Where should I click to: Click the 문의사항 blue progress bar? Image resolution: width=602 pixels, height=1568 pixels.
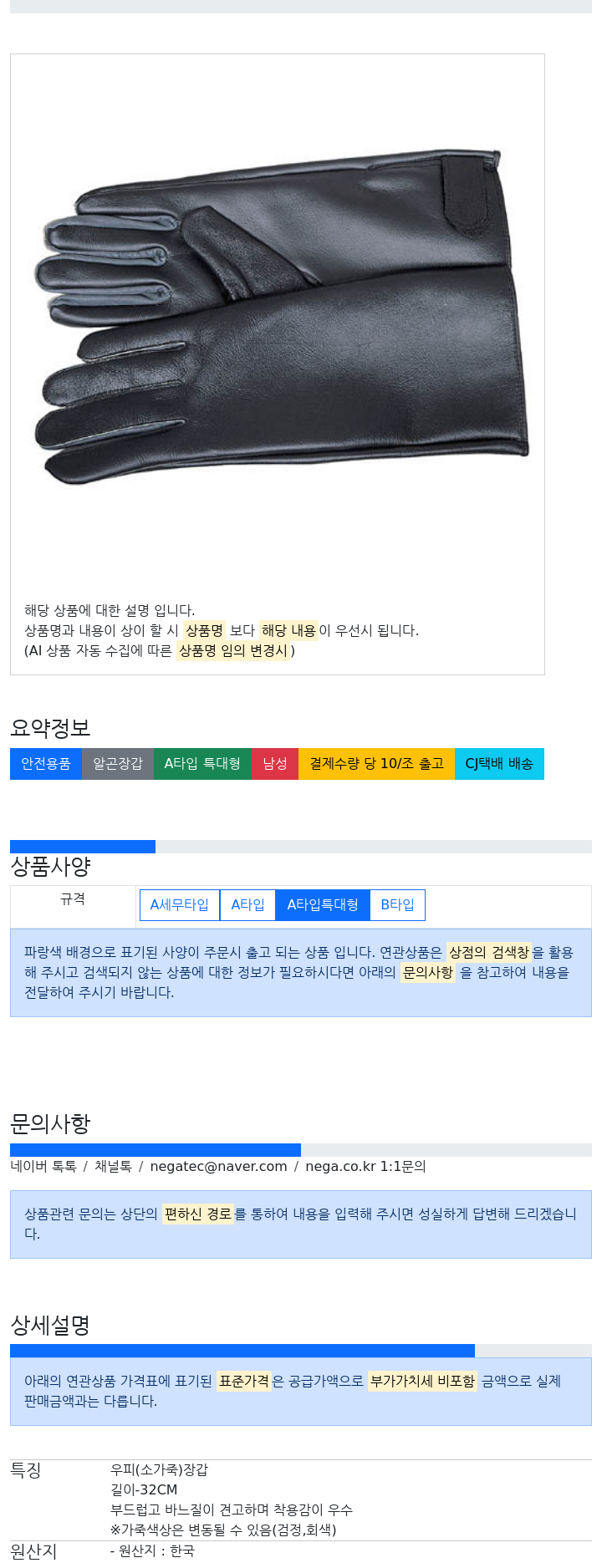[x=156, y=1150]
